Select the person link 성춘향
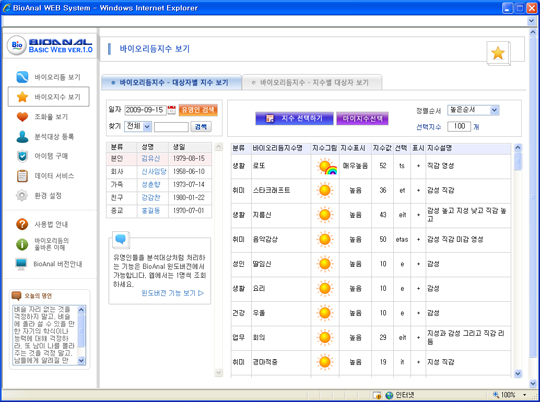The width and height of the screenshot is (540, 402). pyautogui.click(x=151, y=185)
